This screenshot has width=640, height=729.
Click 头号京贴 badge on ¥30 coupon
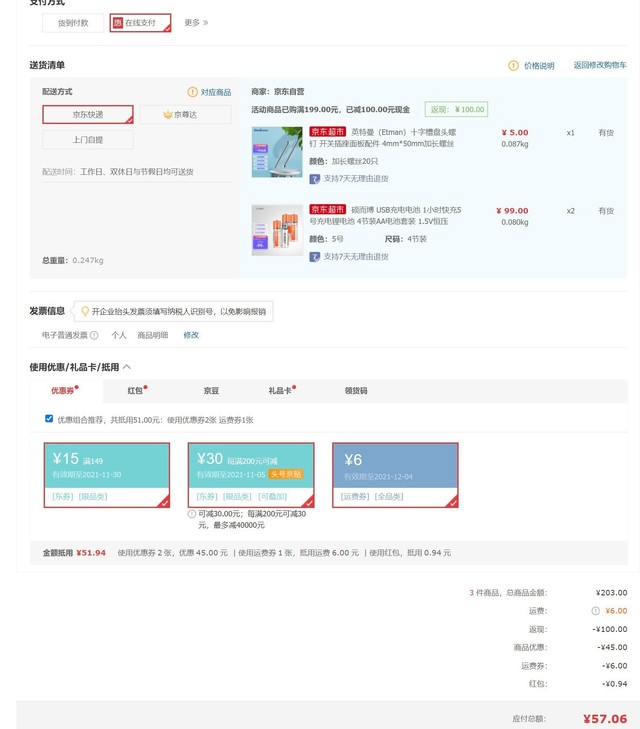(x=286, y=474)
